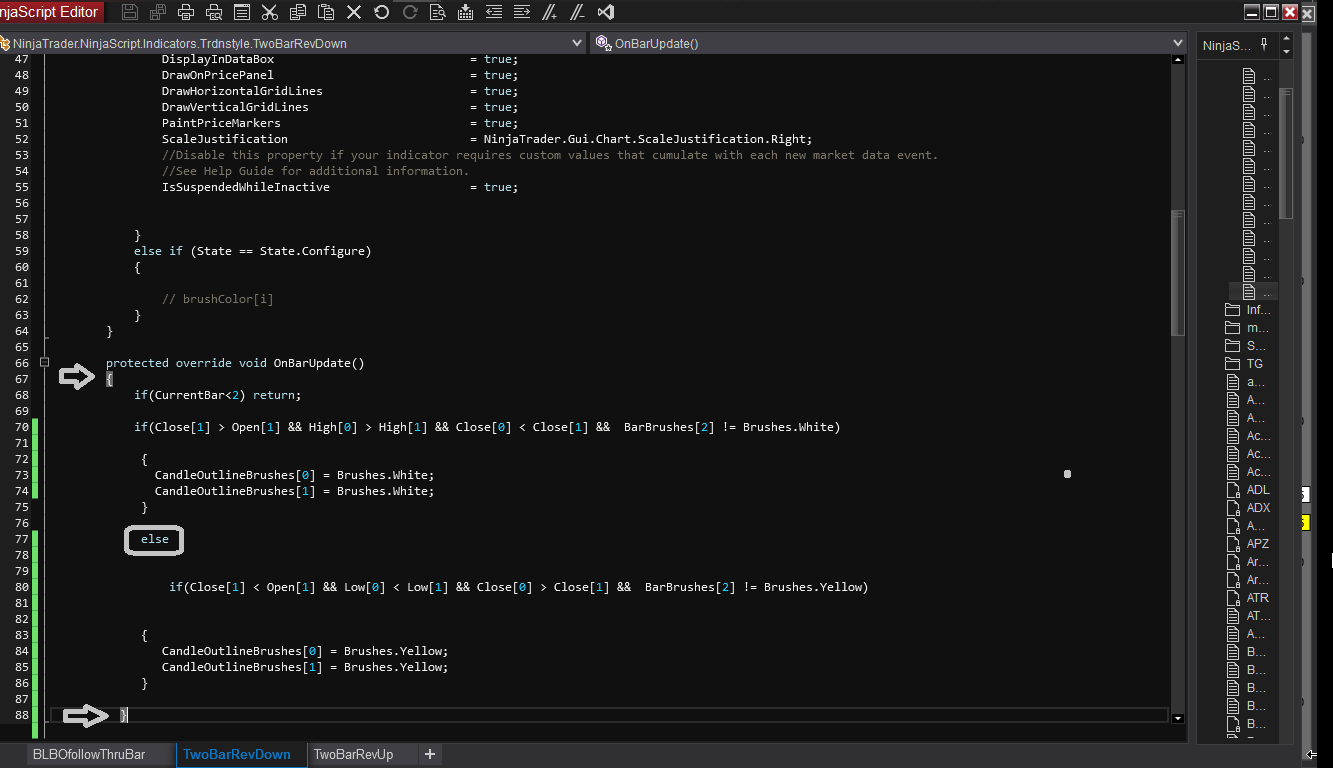Viewport: 1333px width, 768px height.
Task: Place the cursor on the else keyword
Action: point(155,539)
